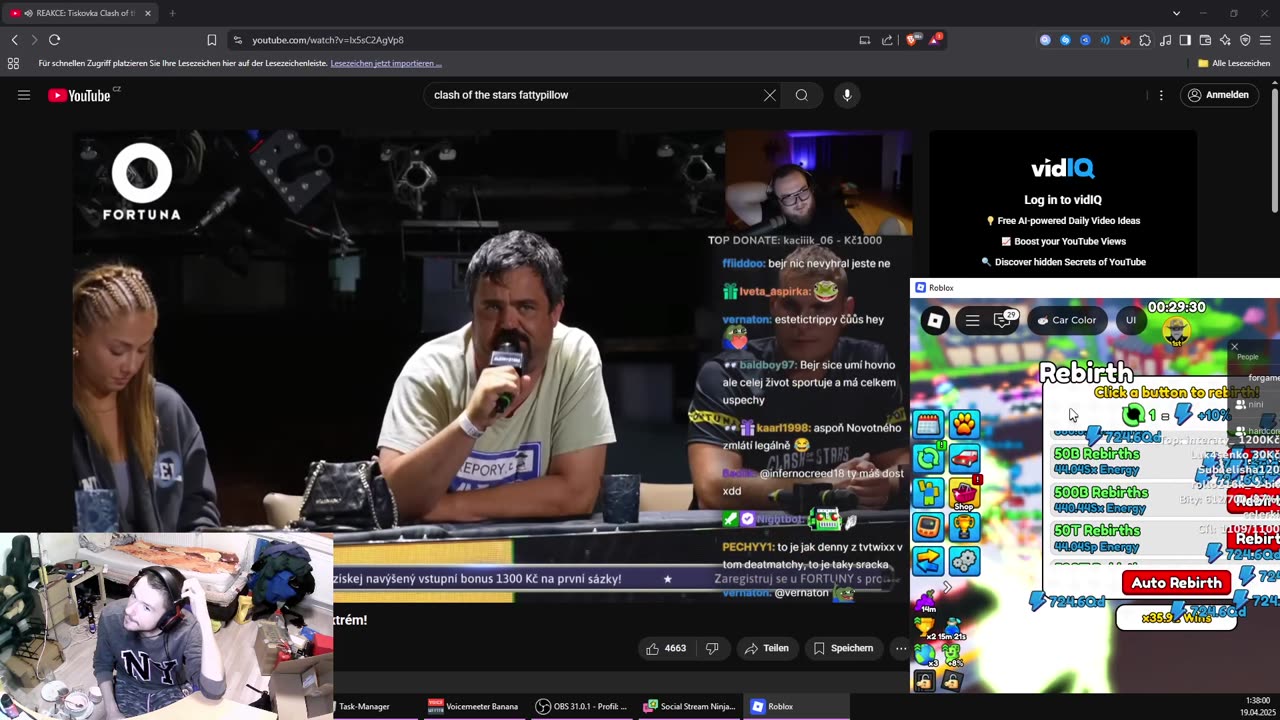Open a new browser tab
The width and height of the screenshot is (1280, 720).
coord(172,13)
